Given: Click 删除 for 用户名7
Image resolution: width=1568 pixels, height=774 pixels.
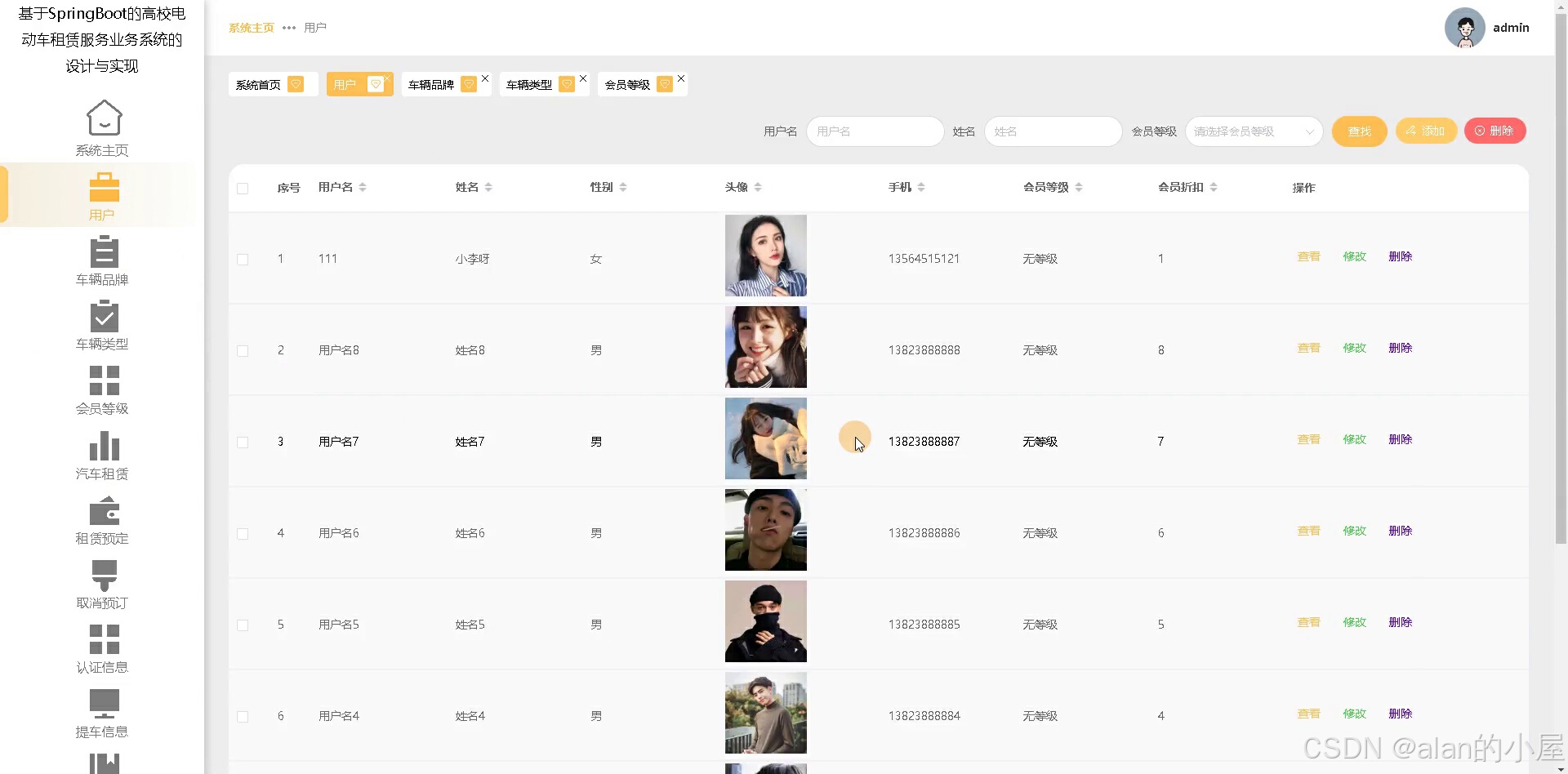Looking at the screenshot, I should pos(1400,439).
